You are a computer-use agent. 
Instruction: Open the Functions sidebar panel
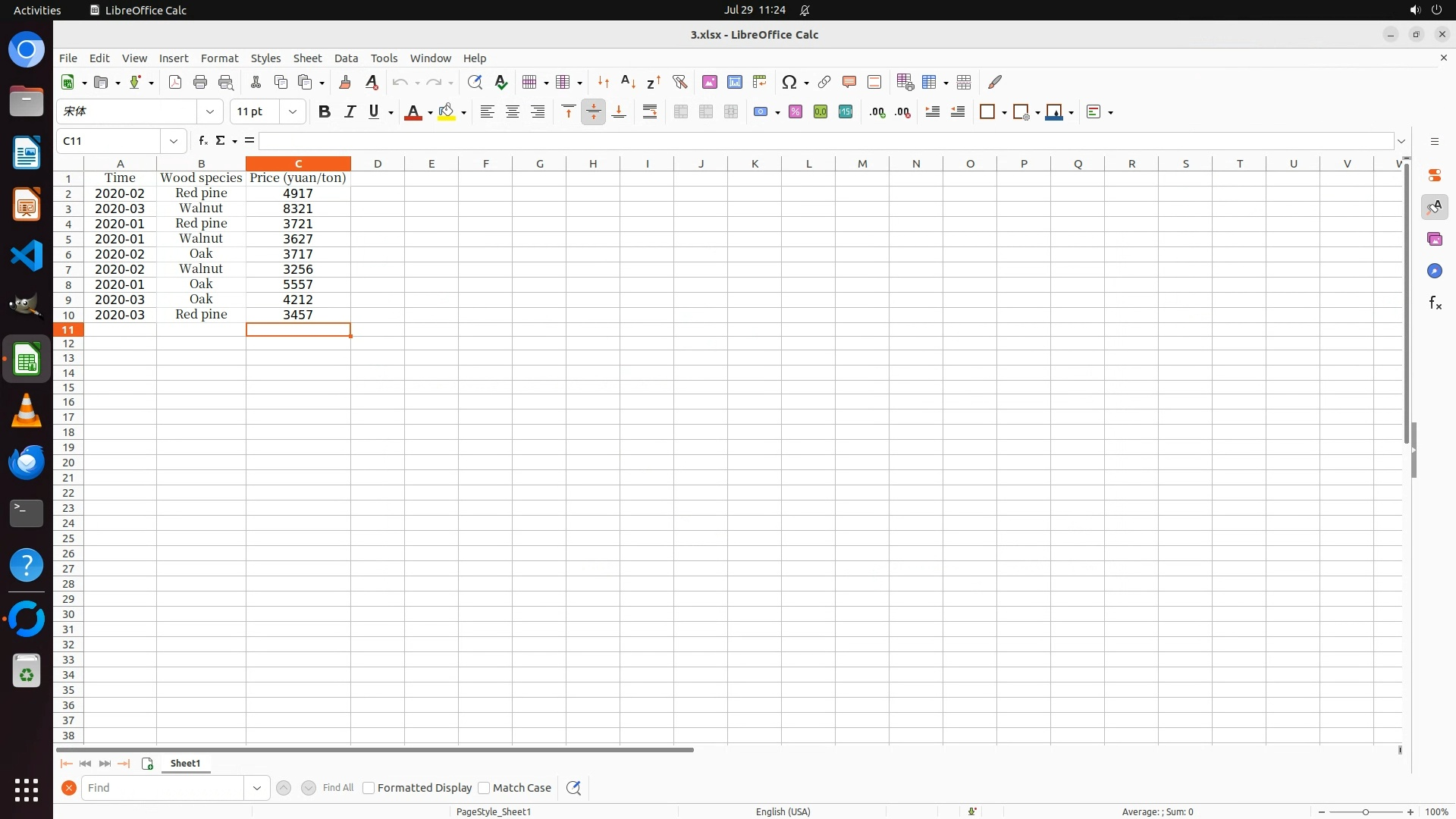1434,303
